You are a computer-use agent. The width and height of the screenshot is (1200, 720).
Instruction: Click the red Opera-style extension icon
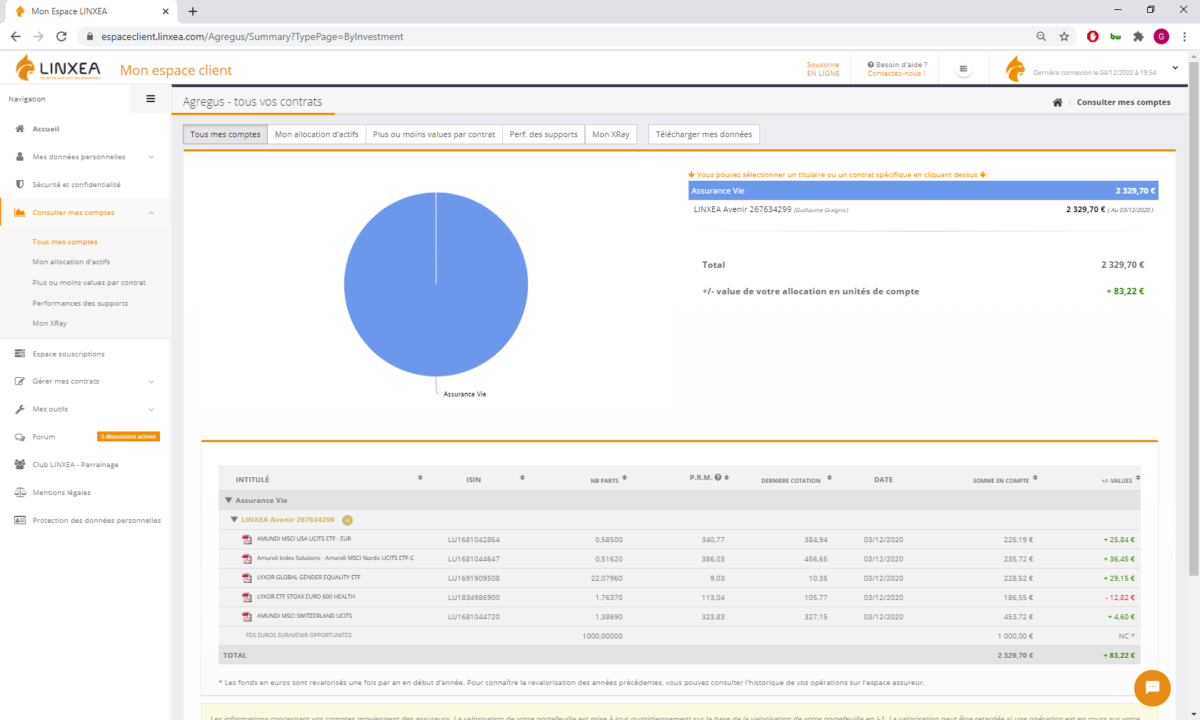tap(1093, 36)
